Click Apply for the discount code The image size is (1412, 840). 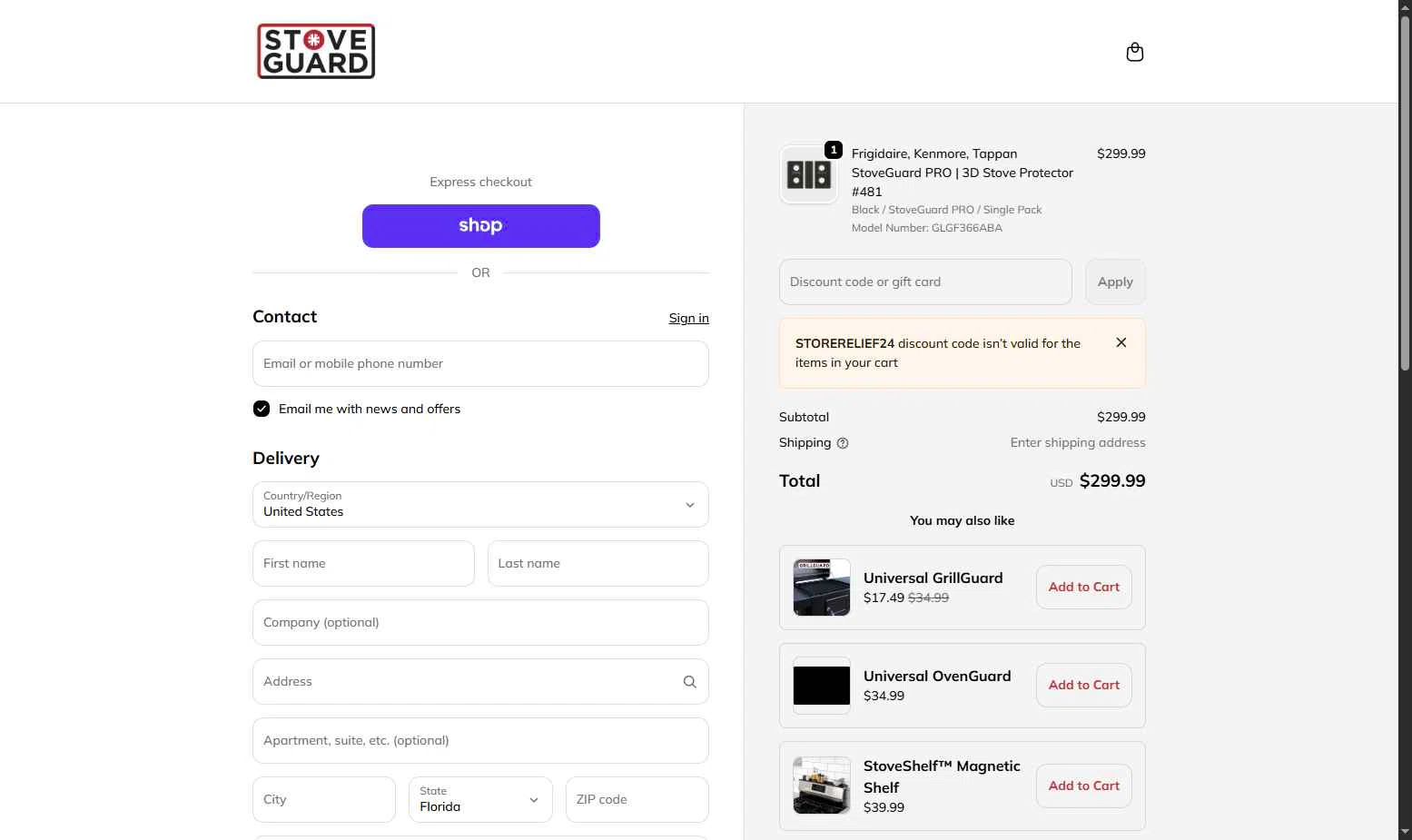(x=1115, y=282)
